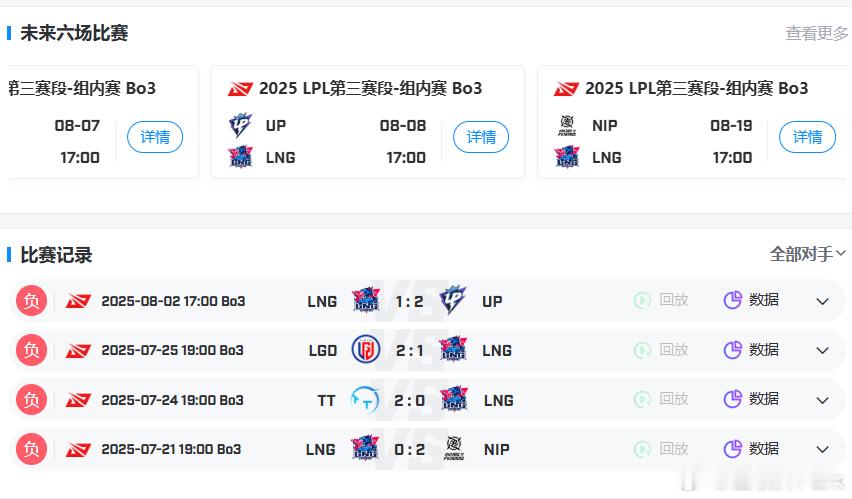Click 详情 on the 08-07 match card
The width and height of the screenshot is (852, 499).
155,137
